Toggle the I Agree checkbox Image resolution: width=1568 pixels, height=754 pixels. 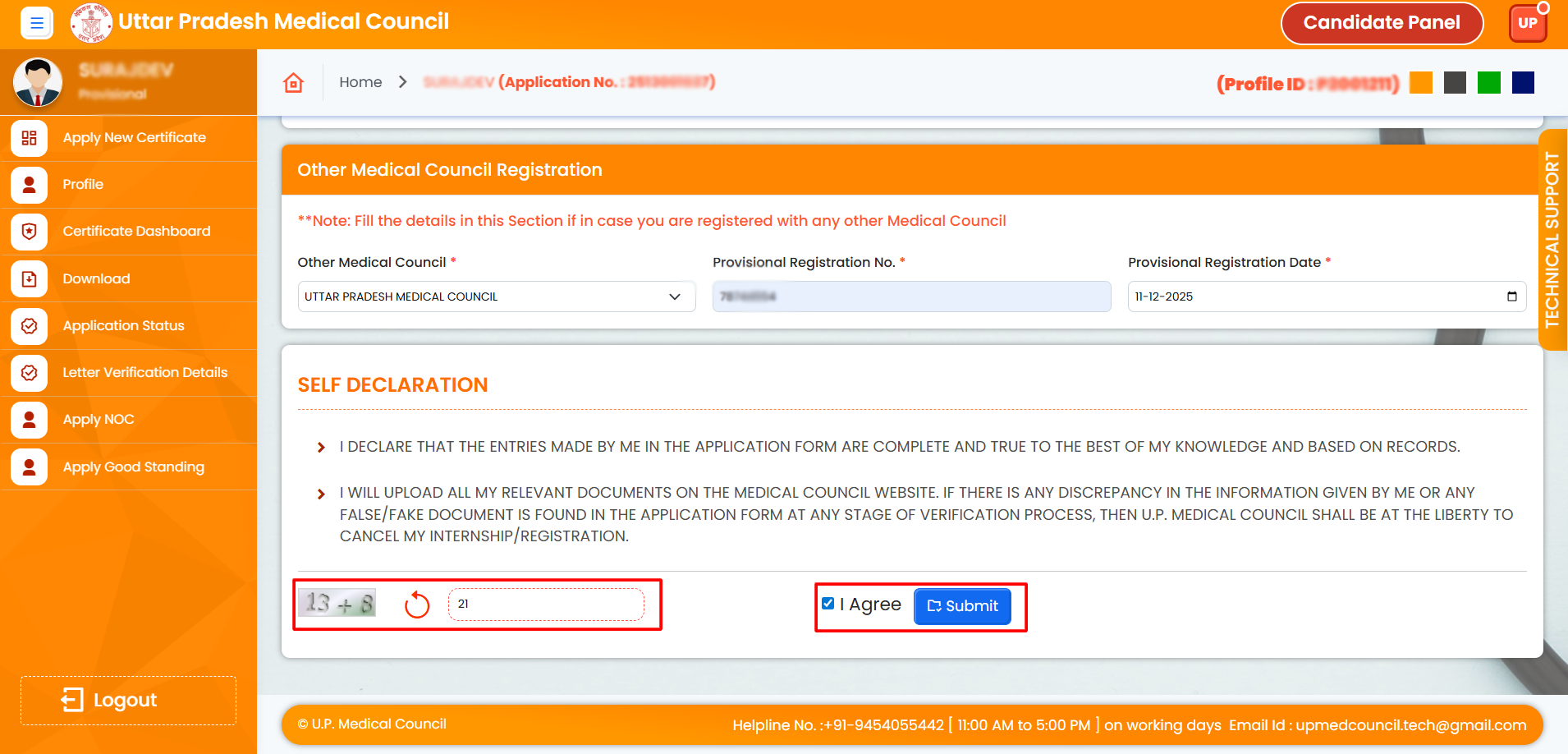click(x=828, y=604)
